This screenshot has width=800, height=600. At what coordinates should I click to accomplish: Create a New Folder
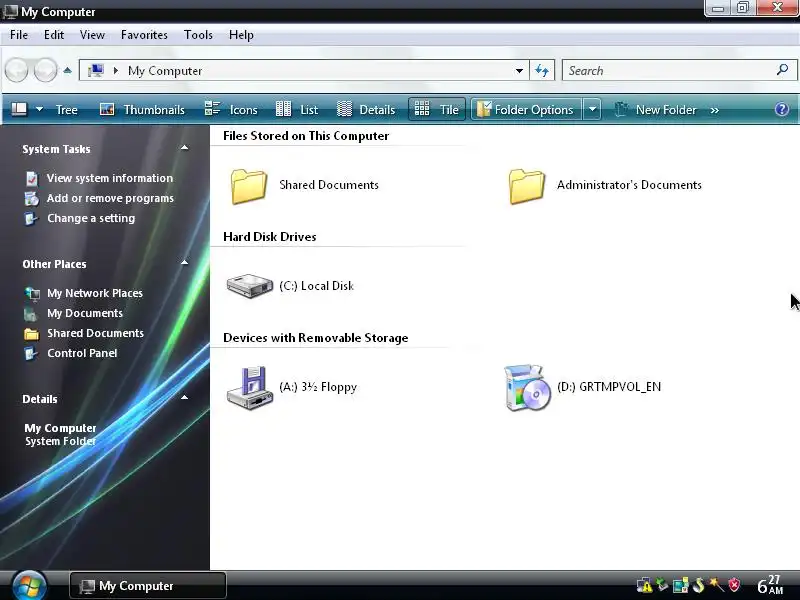655,110
